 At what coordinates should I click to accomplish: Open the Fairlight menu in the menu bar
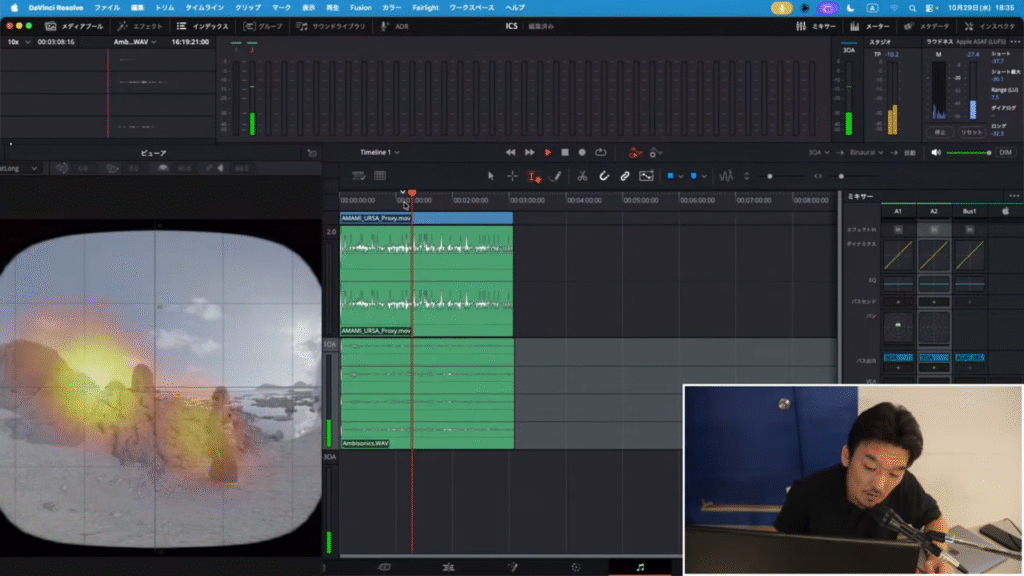point(425,7)
